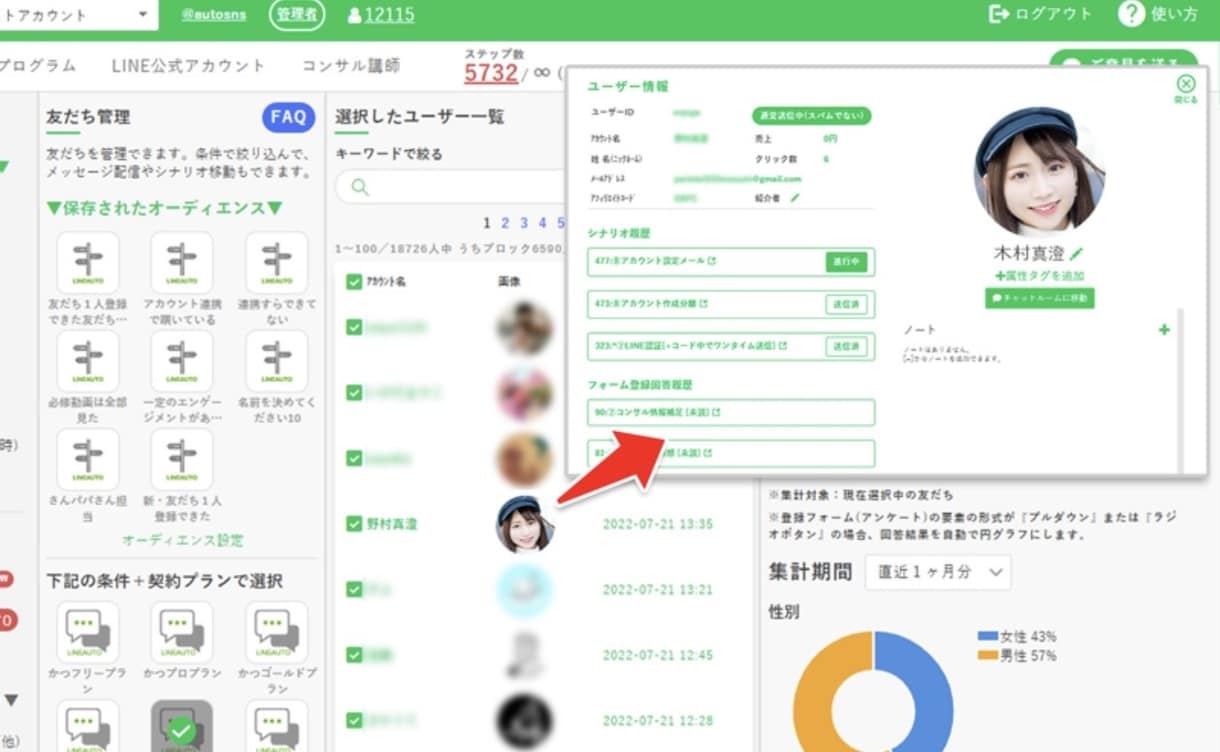Switch to the コンサル講師 tab

tap(351, 66)
